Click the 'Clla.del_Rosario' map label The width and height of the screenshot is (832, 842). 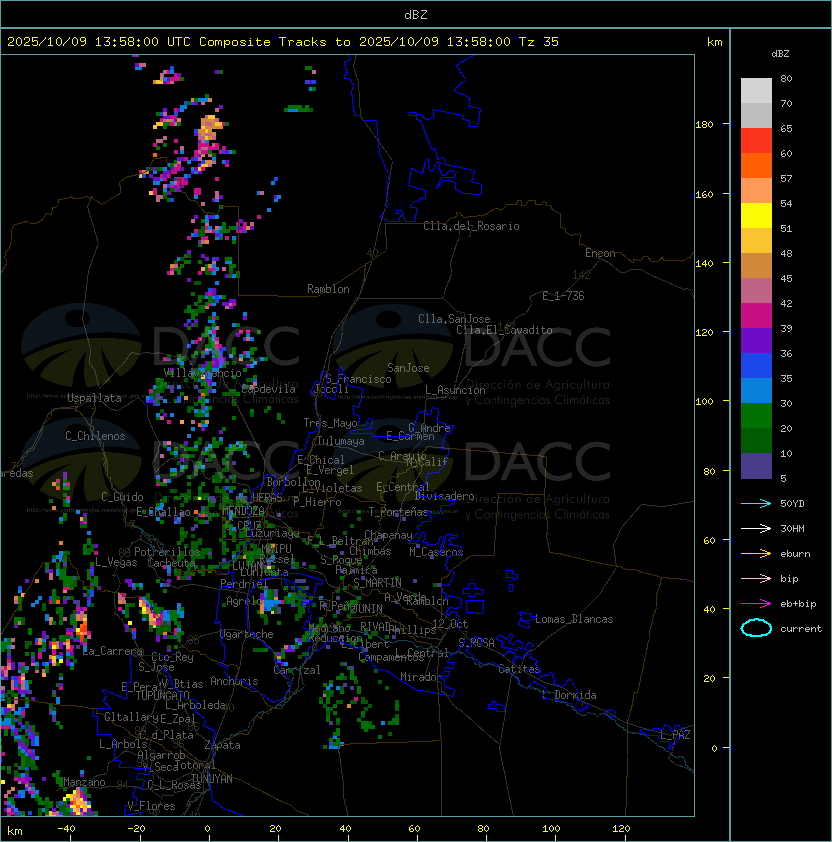click(x=471, y=226)
